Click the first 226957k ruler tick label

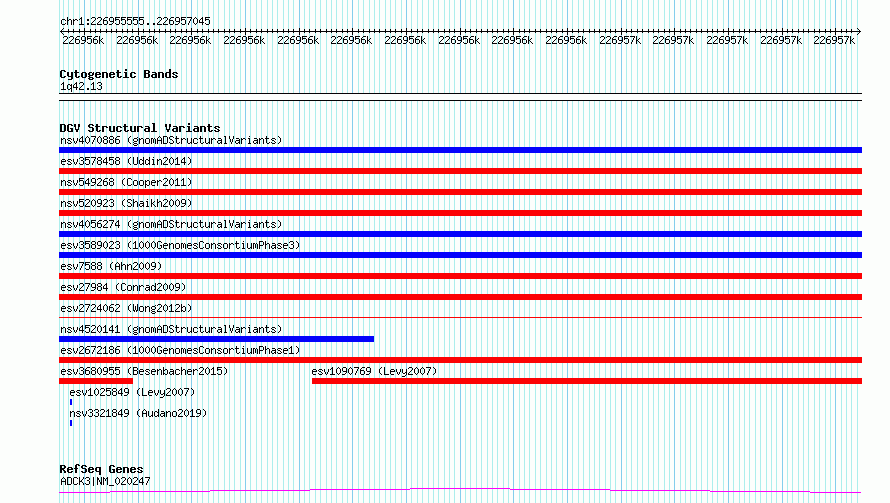coord(620,40)
